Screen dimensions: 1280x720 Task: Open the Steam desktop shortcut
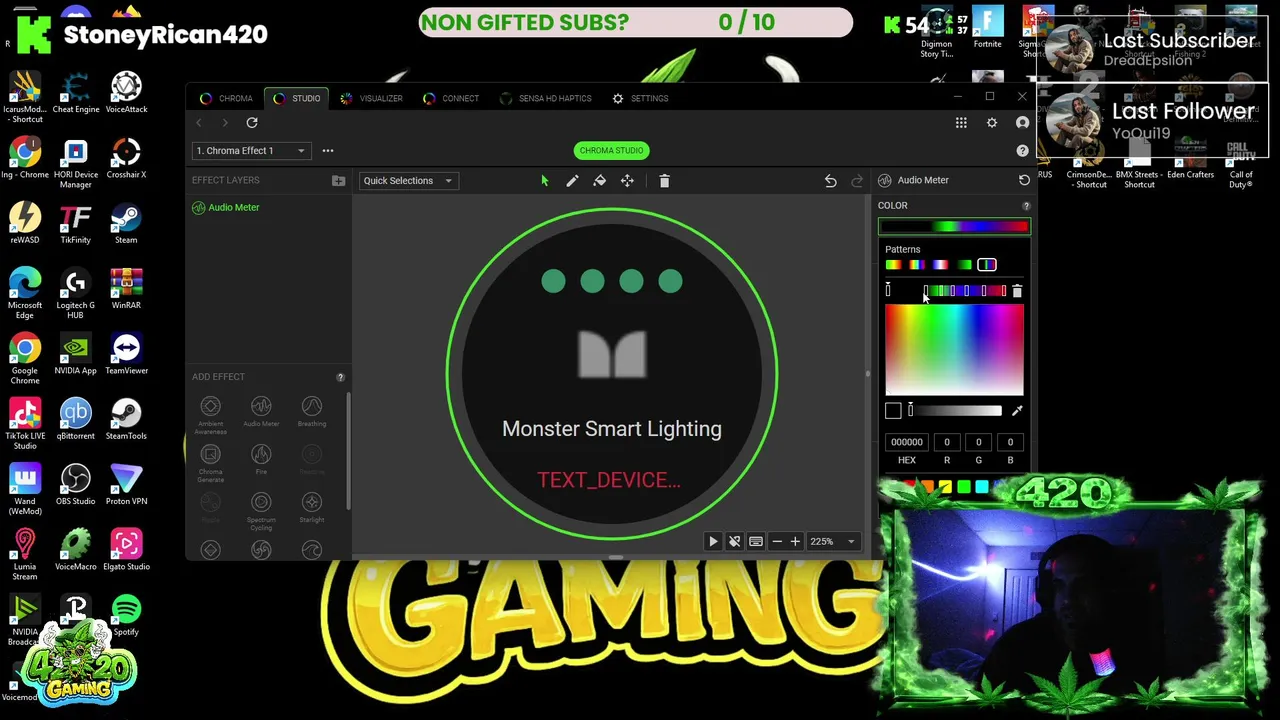click(126, 223)
